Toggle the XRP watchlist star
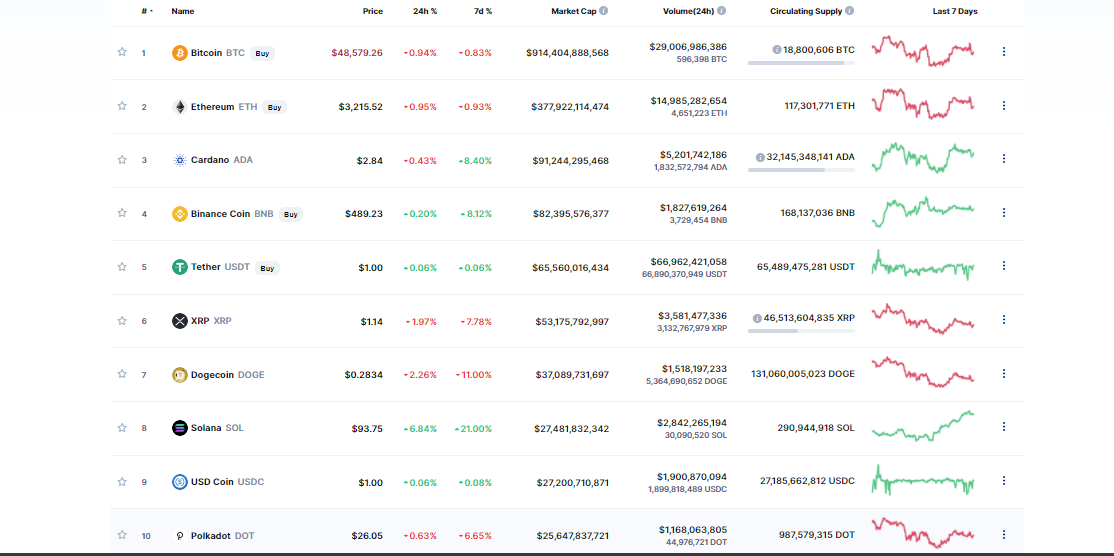 pyautogui.click(x=122, y=320)
